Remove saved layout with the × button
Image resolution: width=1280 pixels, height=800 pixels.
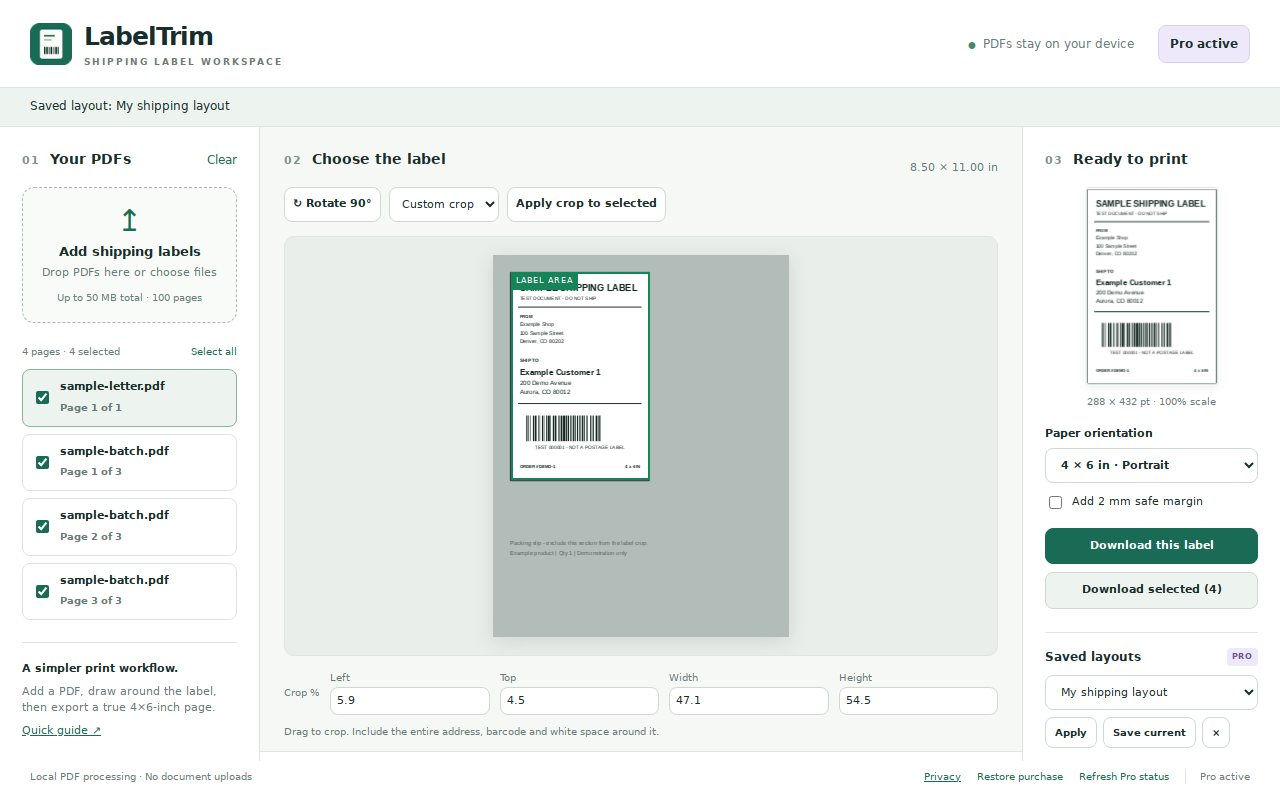pyautogui.click(x=1216, y=733)
